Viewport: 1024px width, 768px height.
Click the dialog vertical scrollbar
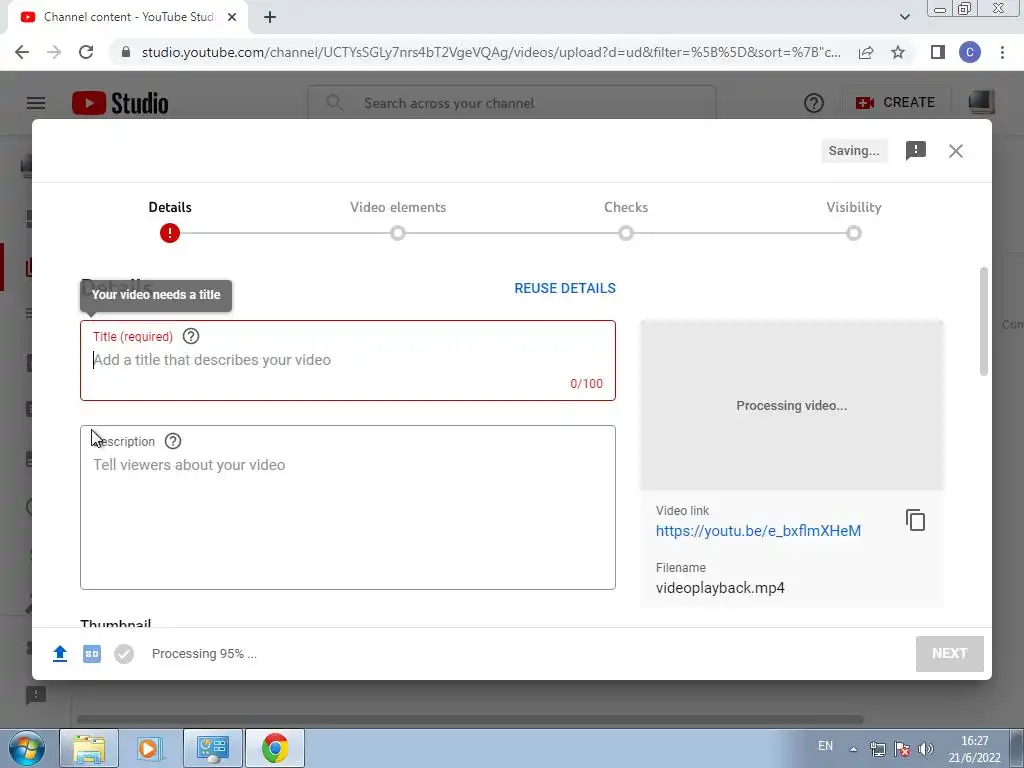pos(984,321)
